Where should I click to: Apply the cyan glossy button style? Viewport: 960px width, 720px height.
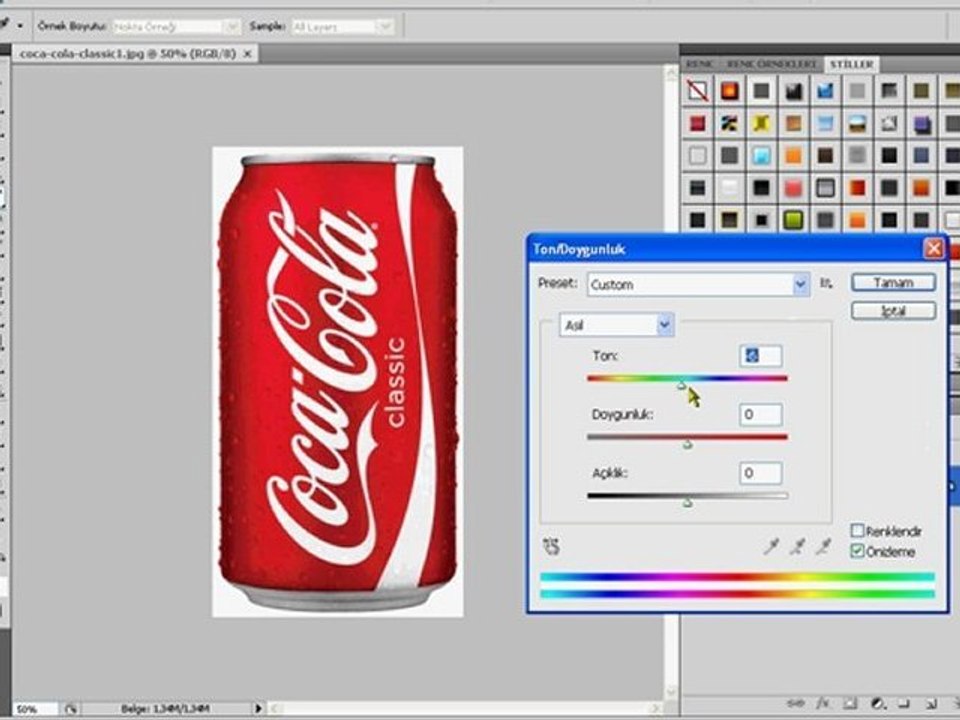761,155
